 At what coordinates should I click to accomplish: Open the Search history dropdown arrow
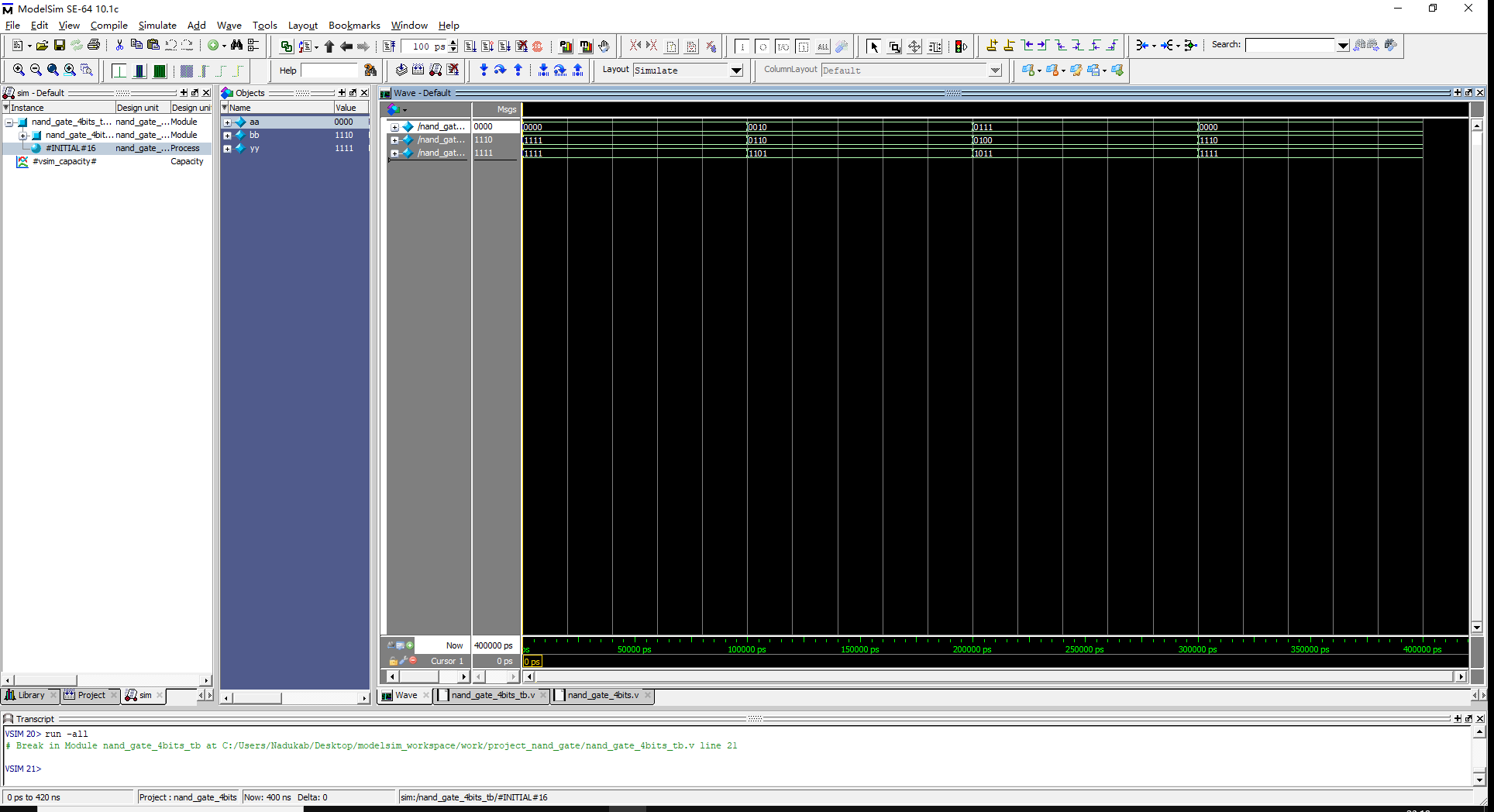[x=1343, y=45]
